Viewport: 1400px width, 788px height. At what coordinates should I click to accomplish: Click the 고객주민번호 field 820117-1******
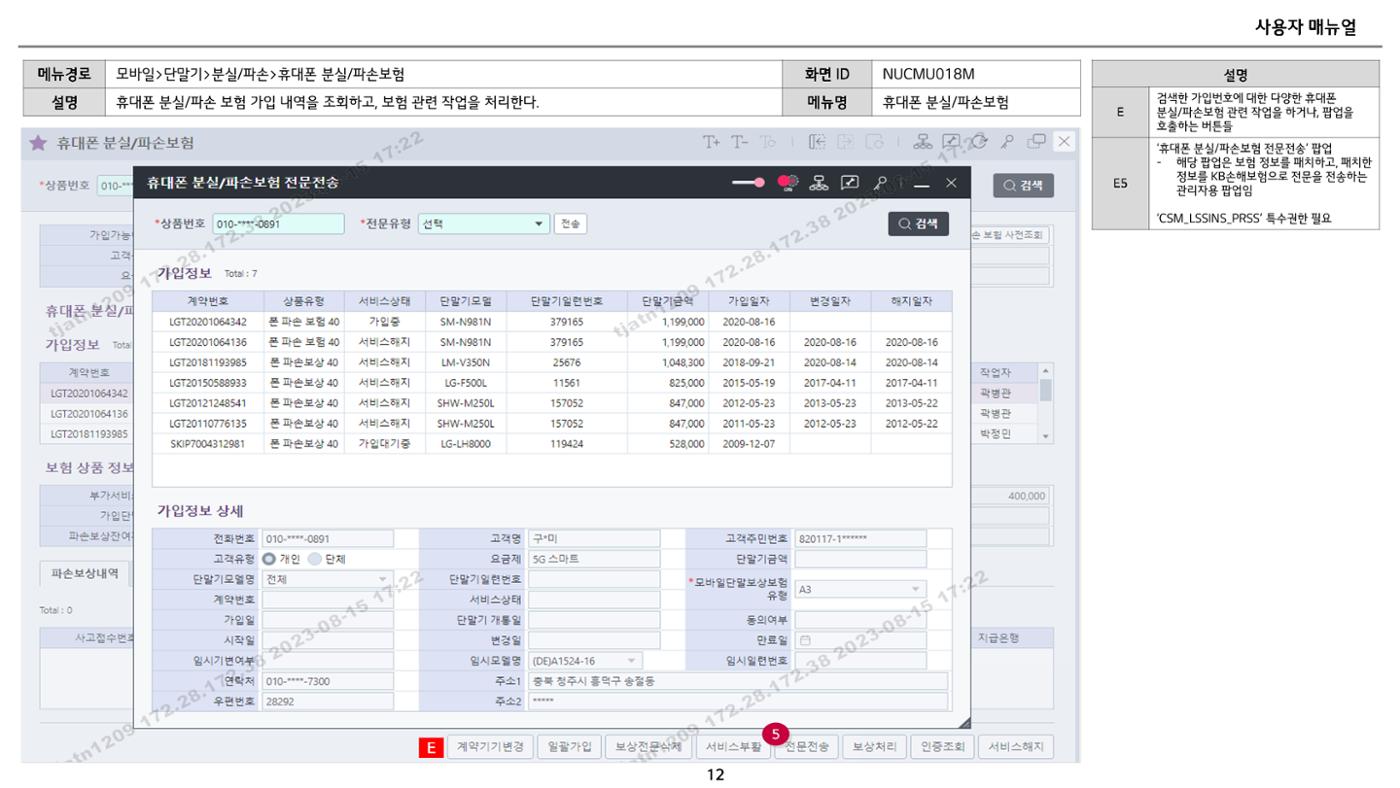pos(860,537)
